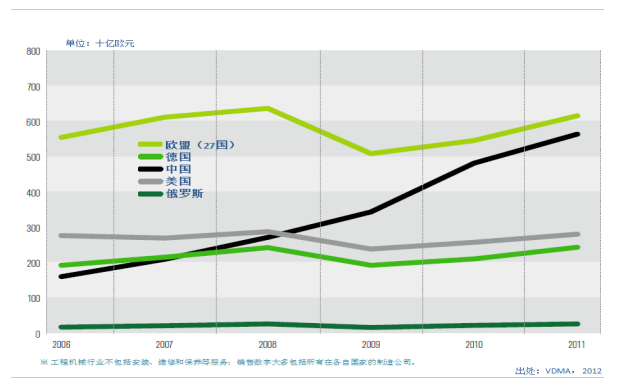Click the footnote text below the chart
The width and height of the screenshot is (618, 388).
point(228,362)
